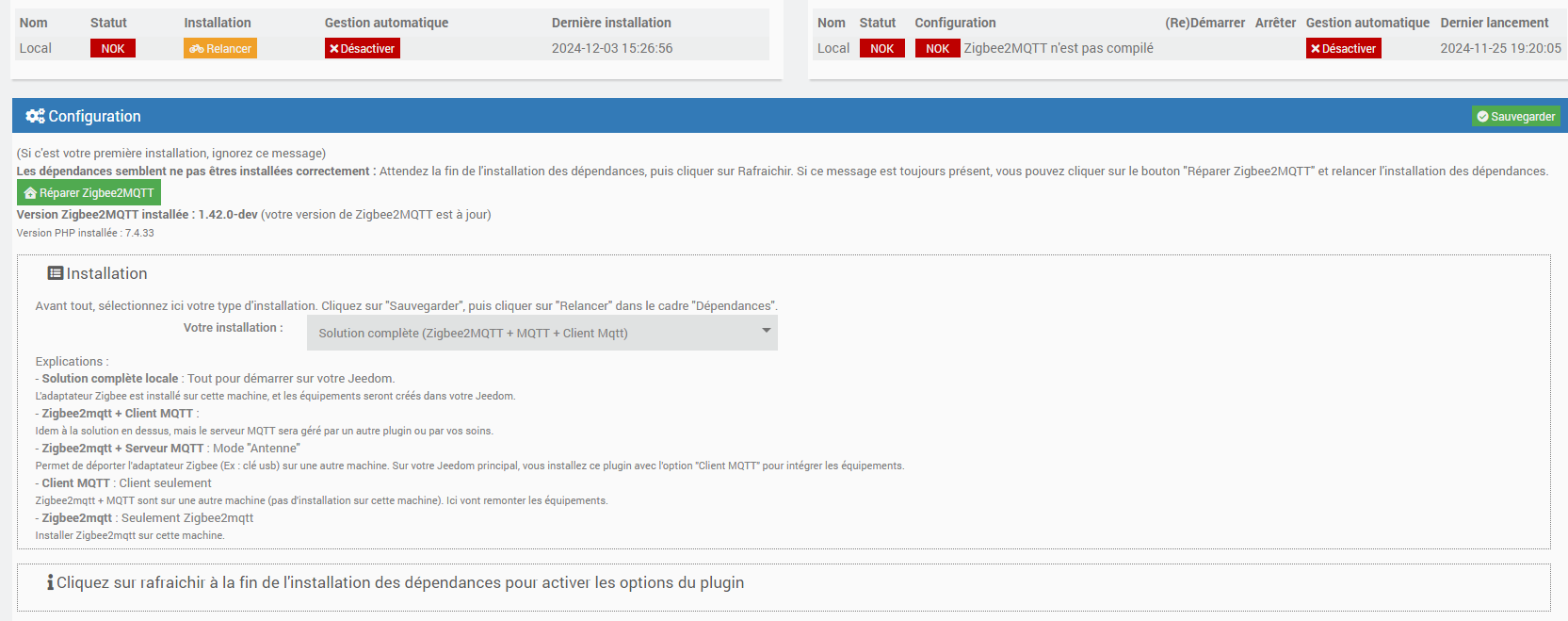1568x621 pixels.
Task: Save the configuration with Sauvegarder
Action: pyautogui.click(x=1516, y=116)
